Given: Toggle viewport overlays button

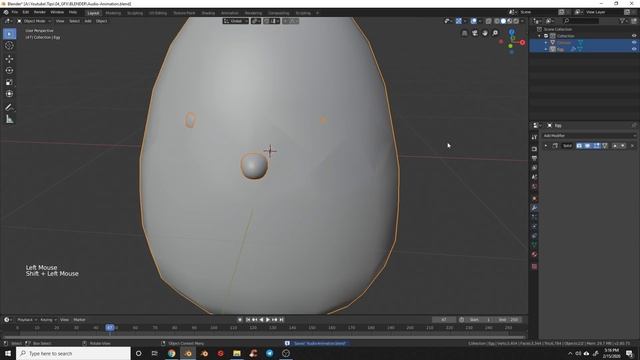Looking at the screenshot, I should tap(473, 21).
